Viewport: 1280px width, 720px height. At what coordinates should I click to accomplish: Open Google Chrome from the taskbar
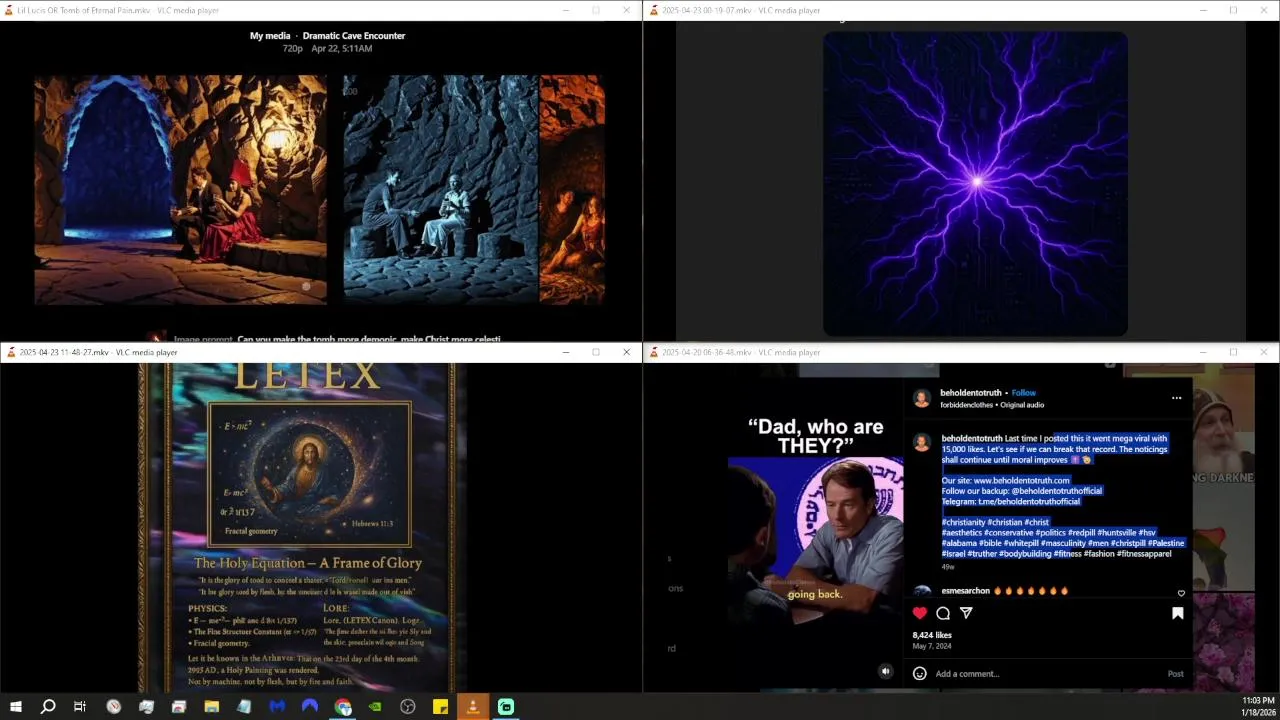(343, 707)
